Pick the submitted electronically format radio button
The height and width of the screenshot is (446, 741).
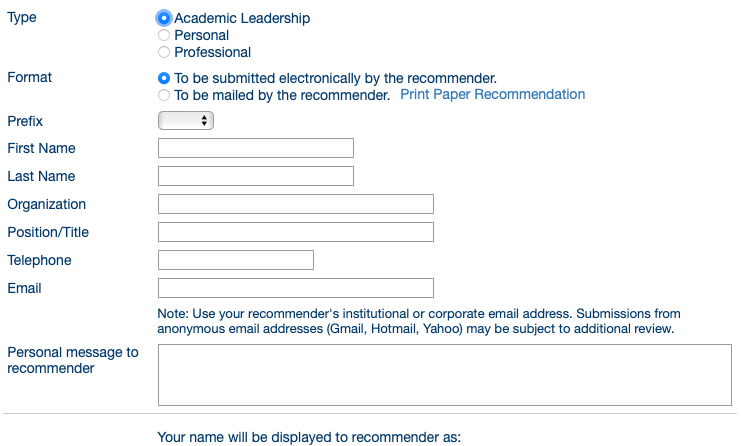pyautogui.click(x=164, y=77)
